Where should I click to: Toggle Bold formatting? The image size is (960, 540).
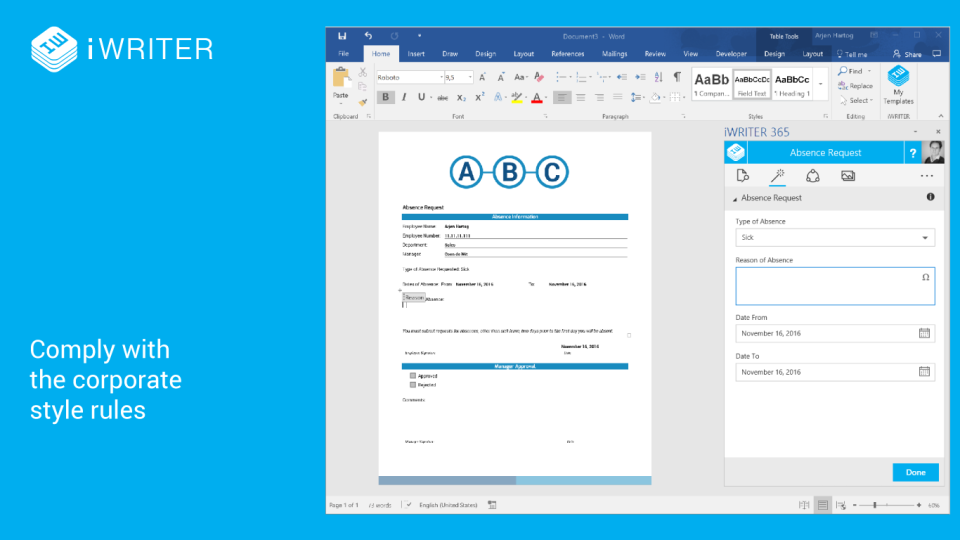(x=385, y=97)
